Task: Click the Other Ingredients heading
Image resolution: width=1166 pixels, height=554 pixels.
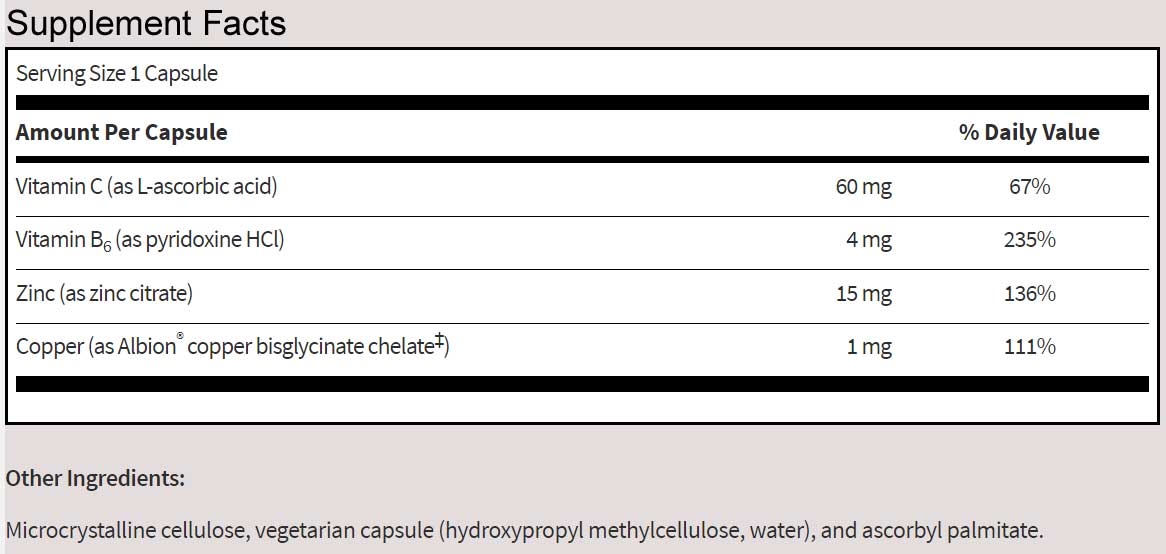Action: point(95,478)
